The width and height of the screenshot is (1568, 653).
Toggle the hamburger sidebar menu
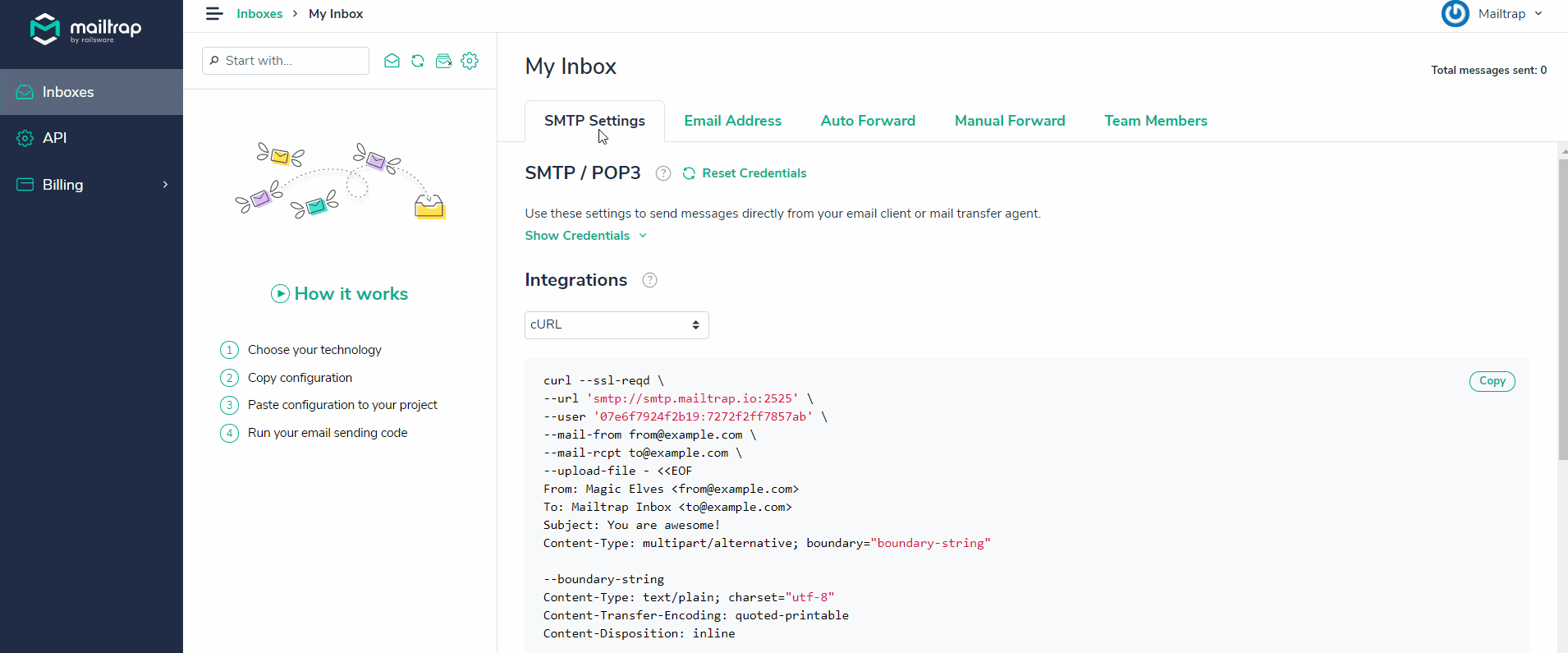[214, 14]
